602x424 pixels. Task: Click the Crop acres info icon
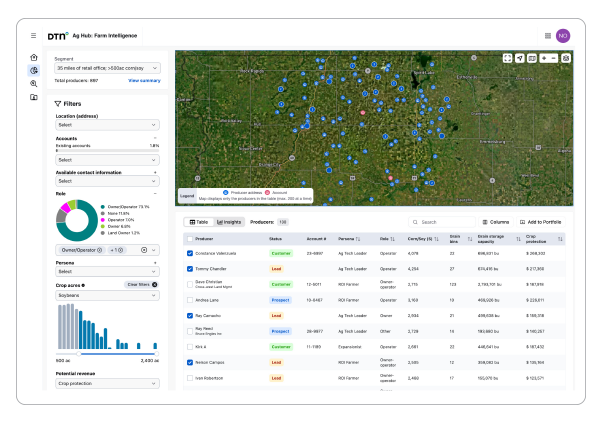coord(83,285)
